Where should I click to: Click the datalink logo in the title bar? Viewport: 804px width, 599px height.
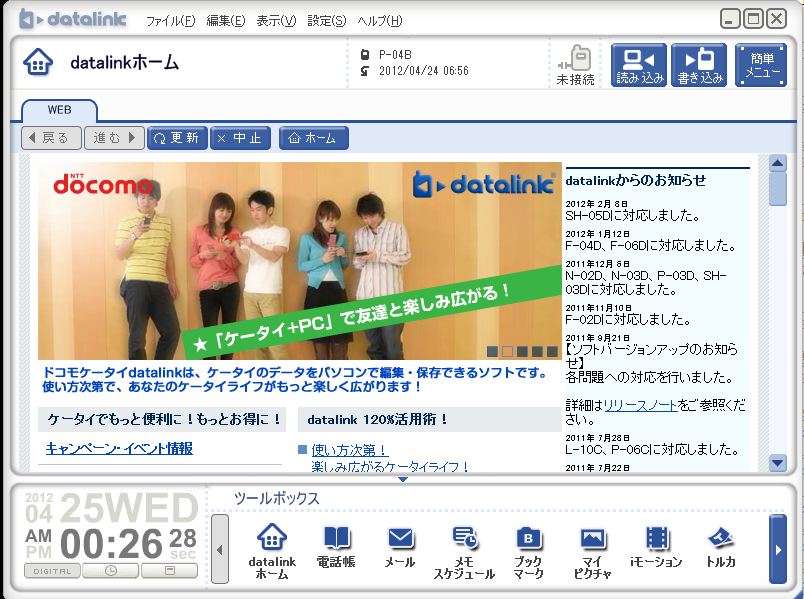pyautogui.click(x=73, y=19)
